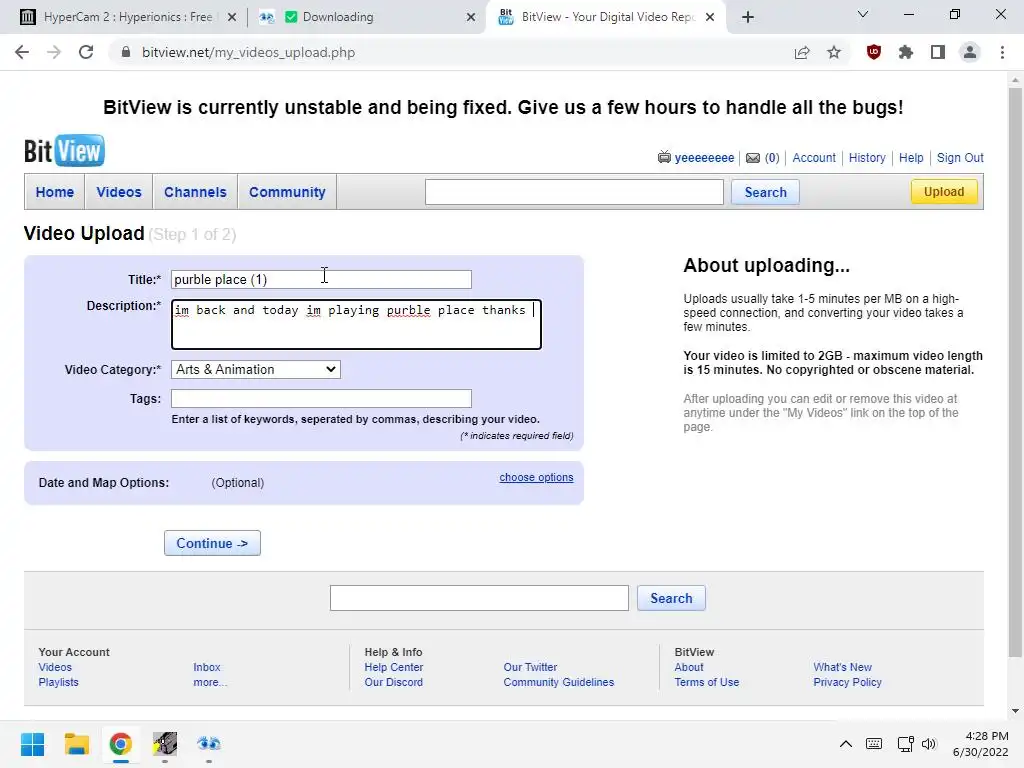Click the network tray icon
The width and height of the screenshot is (1024, 768).
(x=905, y=744)
